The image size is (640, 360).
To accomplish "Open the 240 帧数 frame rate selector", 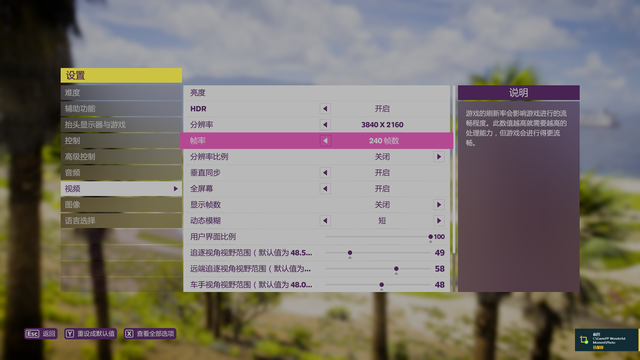I will [x=384, y=141].
